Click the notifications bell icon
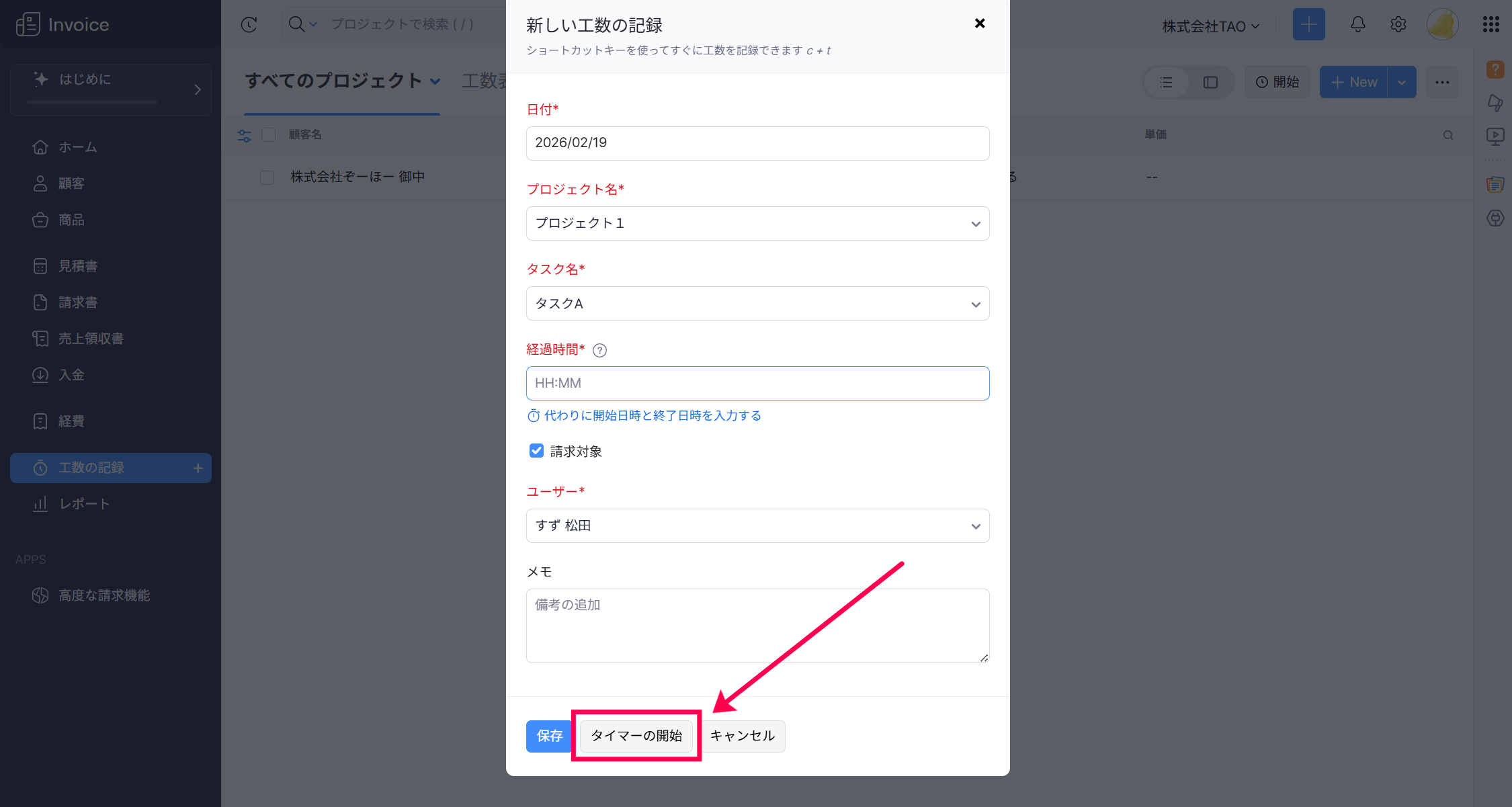 click(1357, 25)
